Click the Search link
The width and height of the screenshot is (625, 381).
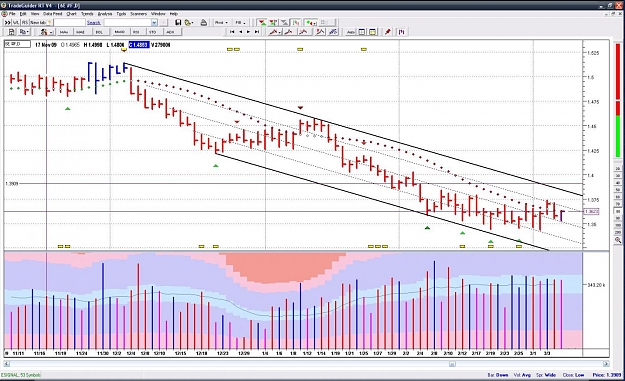94,23
